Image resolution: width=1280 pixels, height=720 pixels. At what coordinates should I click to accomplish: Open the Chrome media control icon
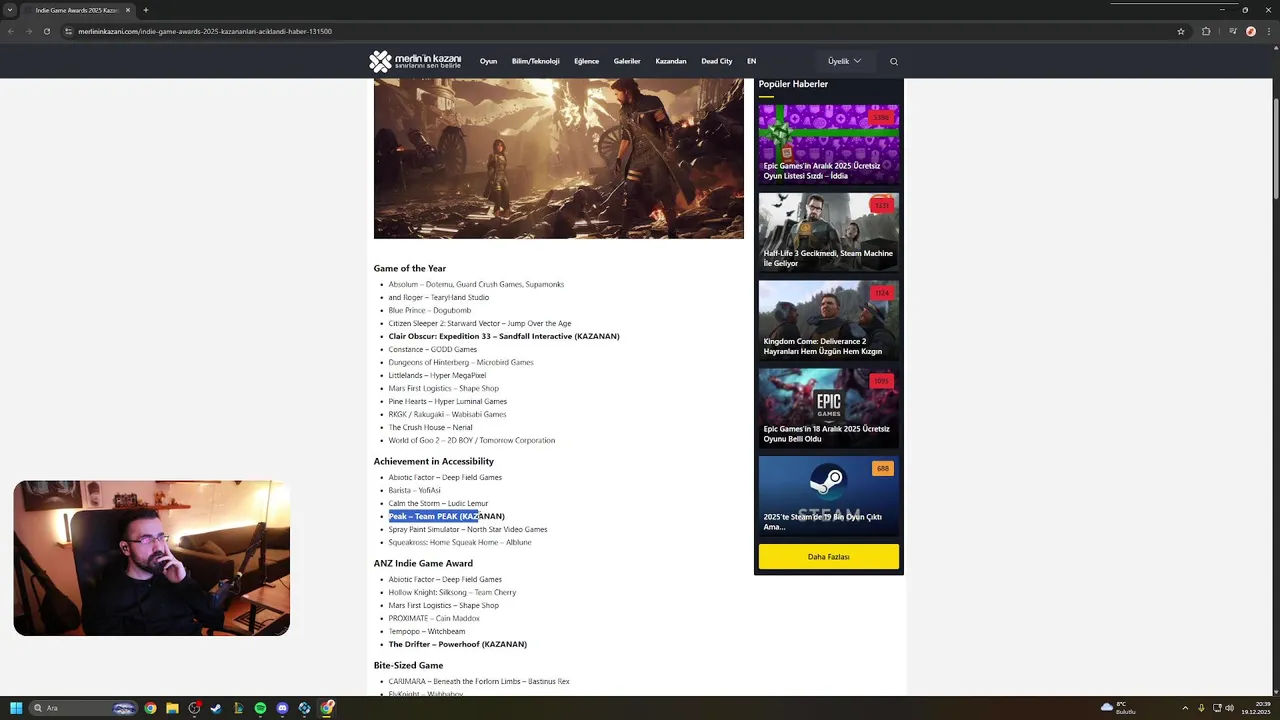click(1232, 31)
